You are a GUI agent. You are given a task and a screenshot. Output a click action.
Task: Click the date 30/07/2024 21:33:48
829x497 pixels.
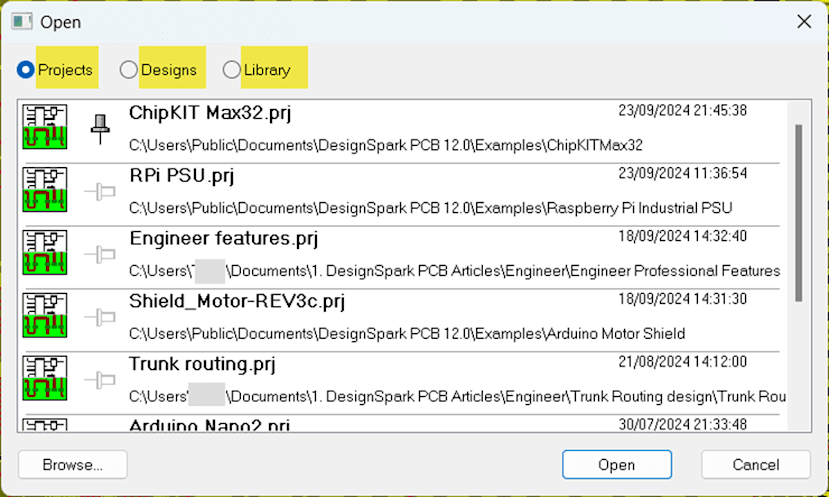[x=683, y=425]
